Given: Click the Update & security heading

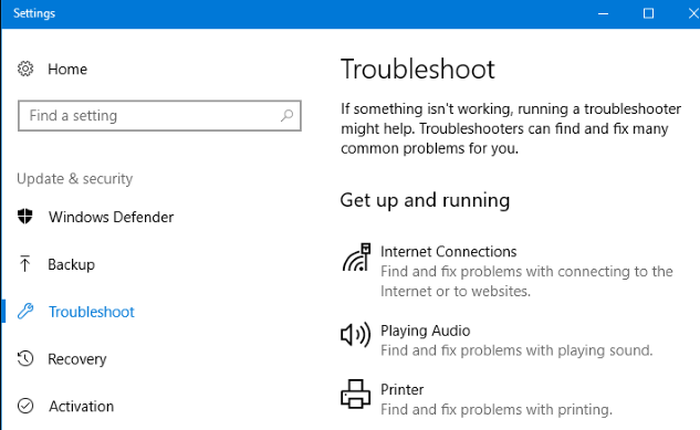Looking at the screenshot, I should [75, 179].
